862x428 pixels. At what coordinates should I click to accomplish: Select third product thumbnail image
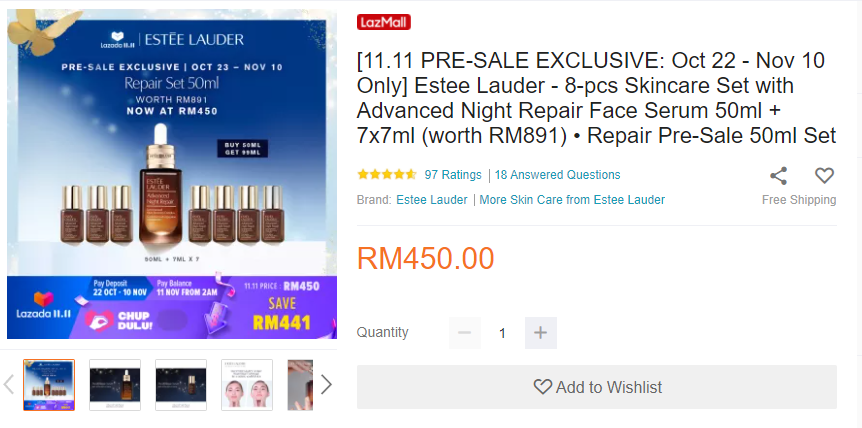181,385
